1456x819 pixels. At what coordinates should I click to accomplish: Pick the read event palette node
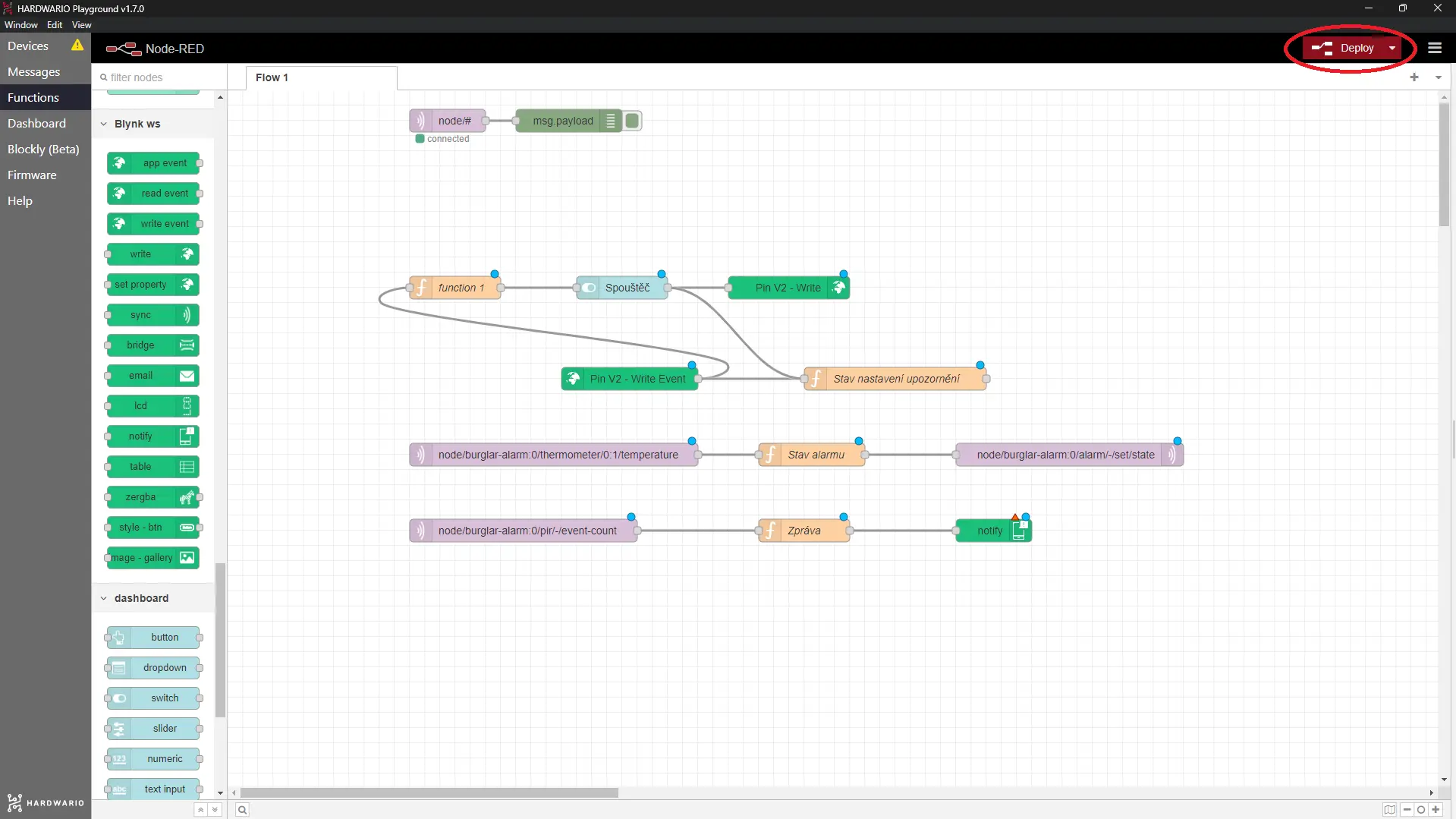point(153,194)
